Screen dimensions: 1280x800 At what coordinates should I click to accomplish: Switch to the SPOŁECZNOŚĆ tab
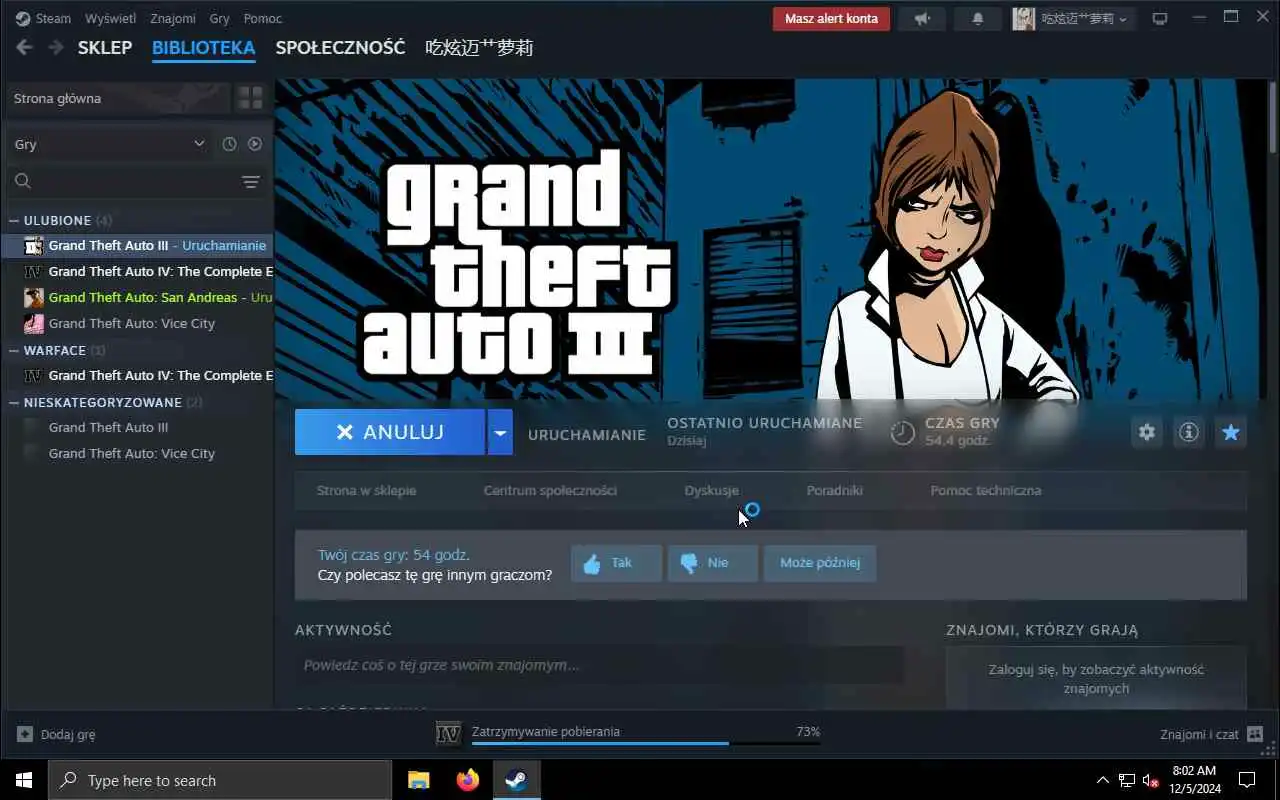coord(340,47)
